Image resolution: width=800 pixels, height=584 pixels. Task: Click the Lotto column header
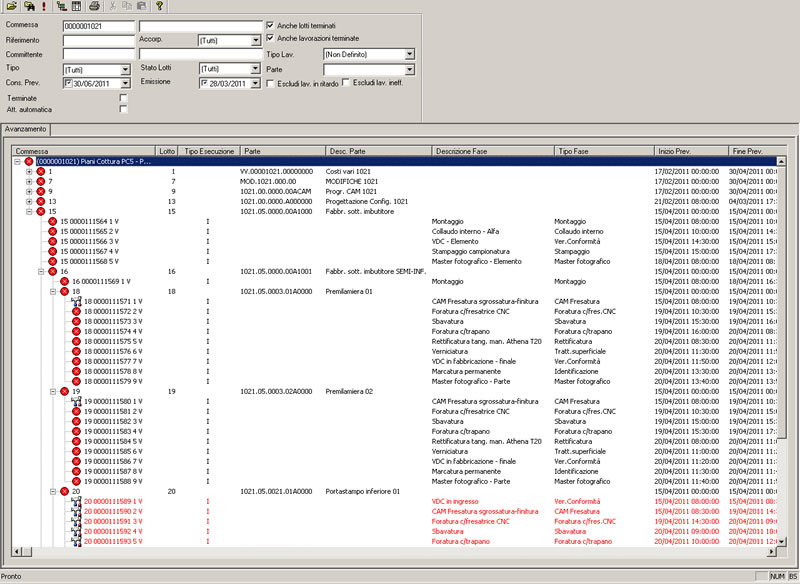[x=167, y=151]
